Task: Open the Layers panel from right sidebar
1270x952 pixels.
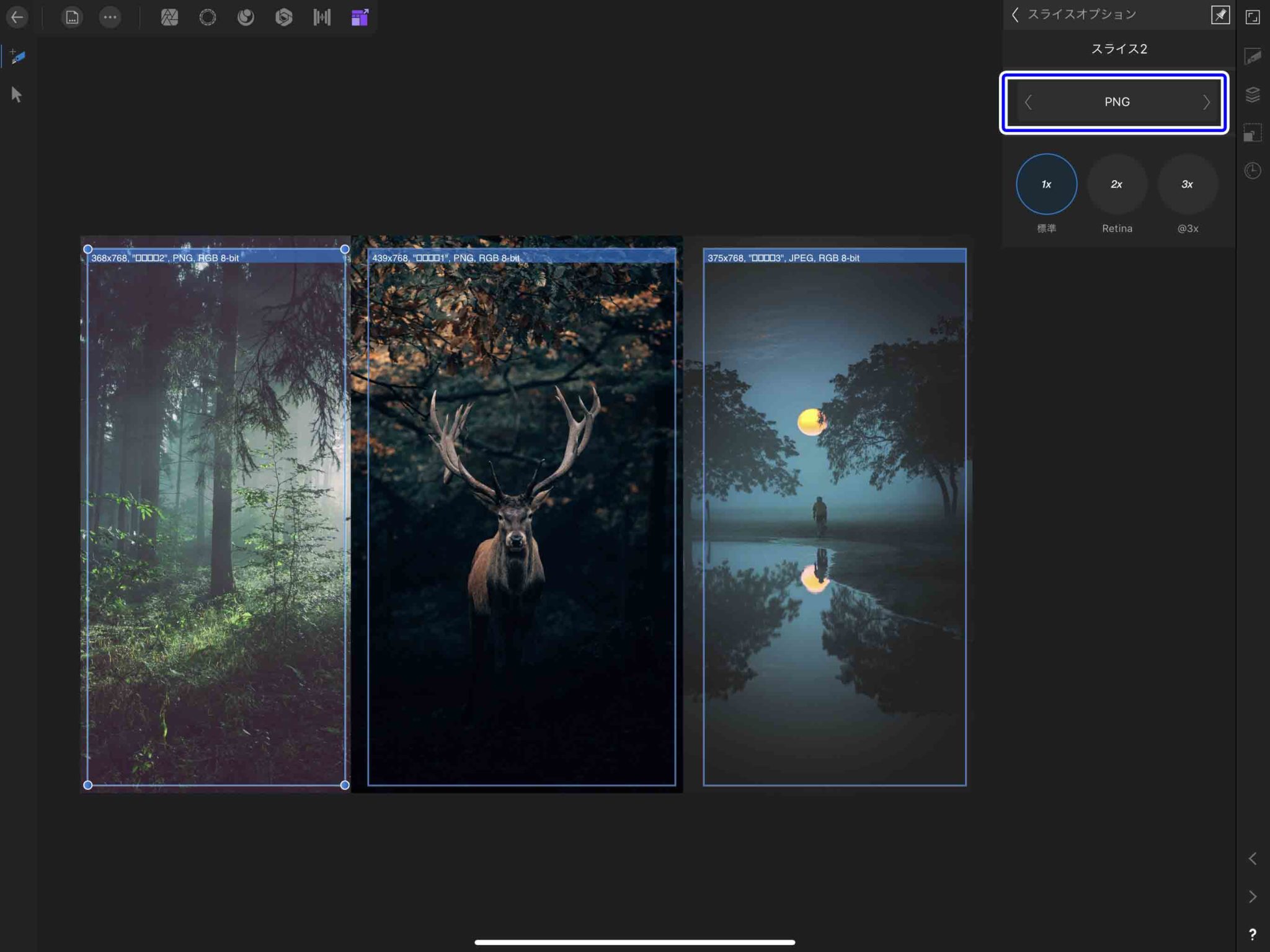Action: point(1253,94)
